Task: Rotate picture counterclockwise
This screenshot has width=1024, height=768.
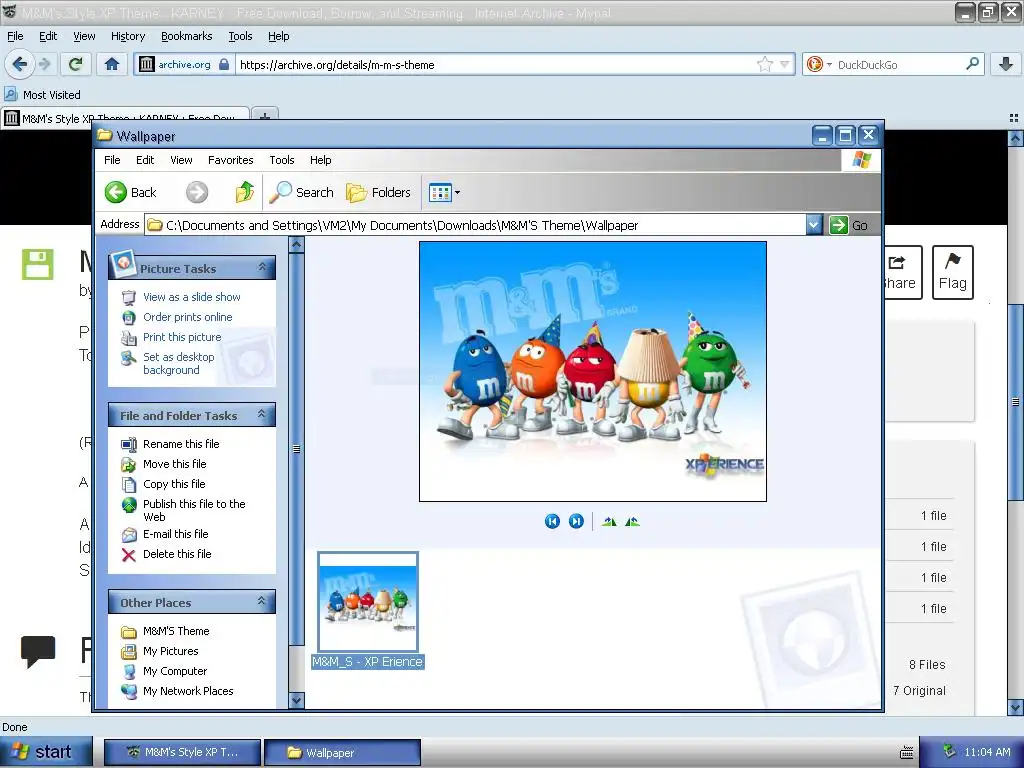Action: tap(632, 521)
